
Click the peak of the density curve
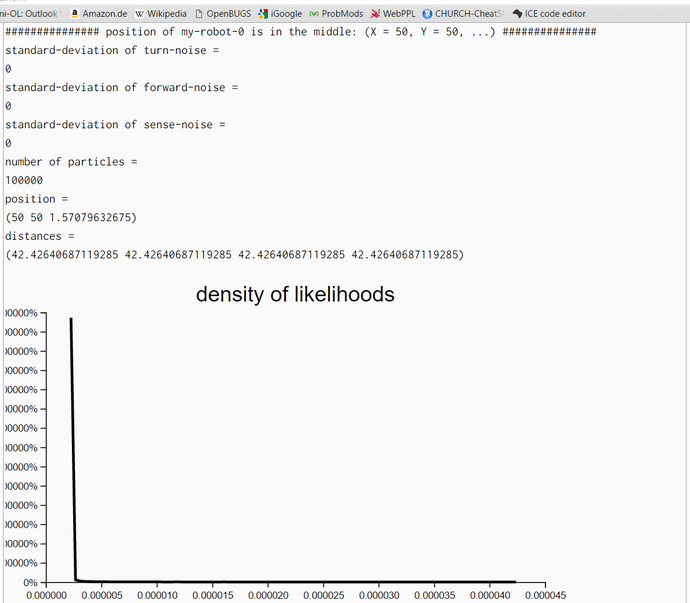[x=71, y=319]
